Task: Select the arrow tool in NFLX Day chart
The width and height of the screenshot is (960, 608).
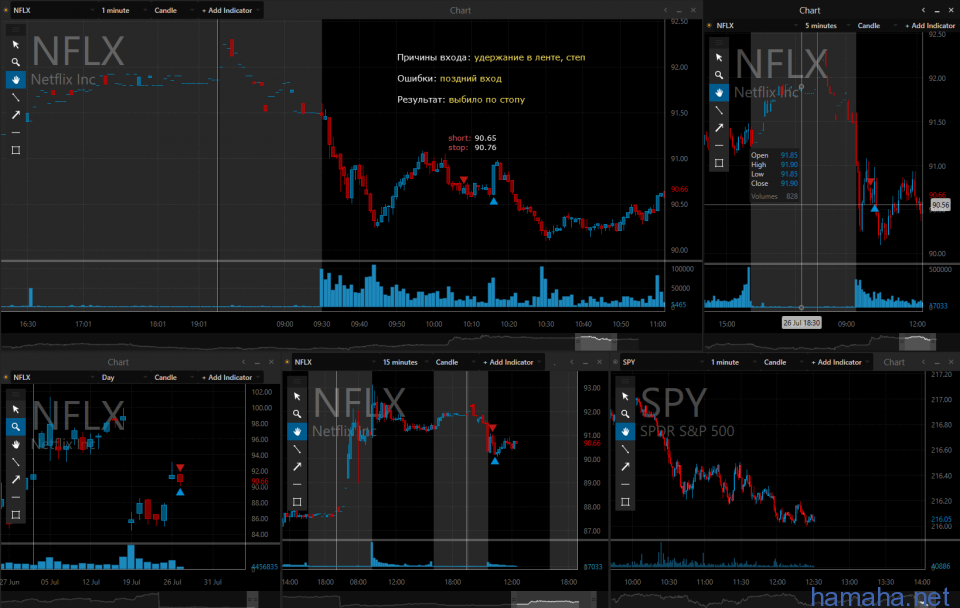Action: [x=16, y=479]
